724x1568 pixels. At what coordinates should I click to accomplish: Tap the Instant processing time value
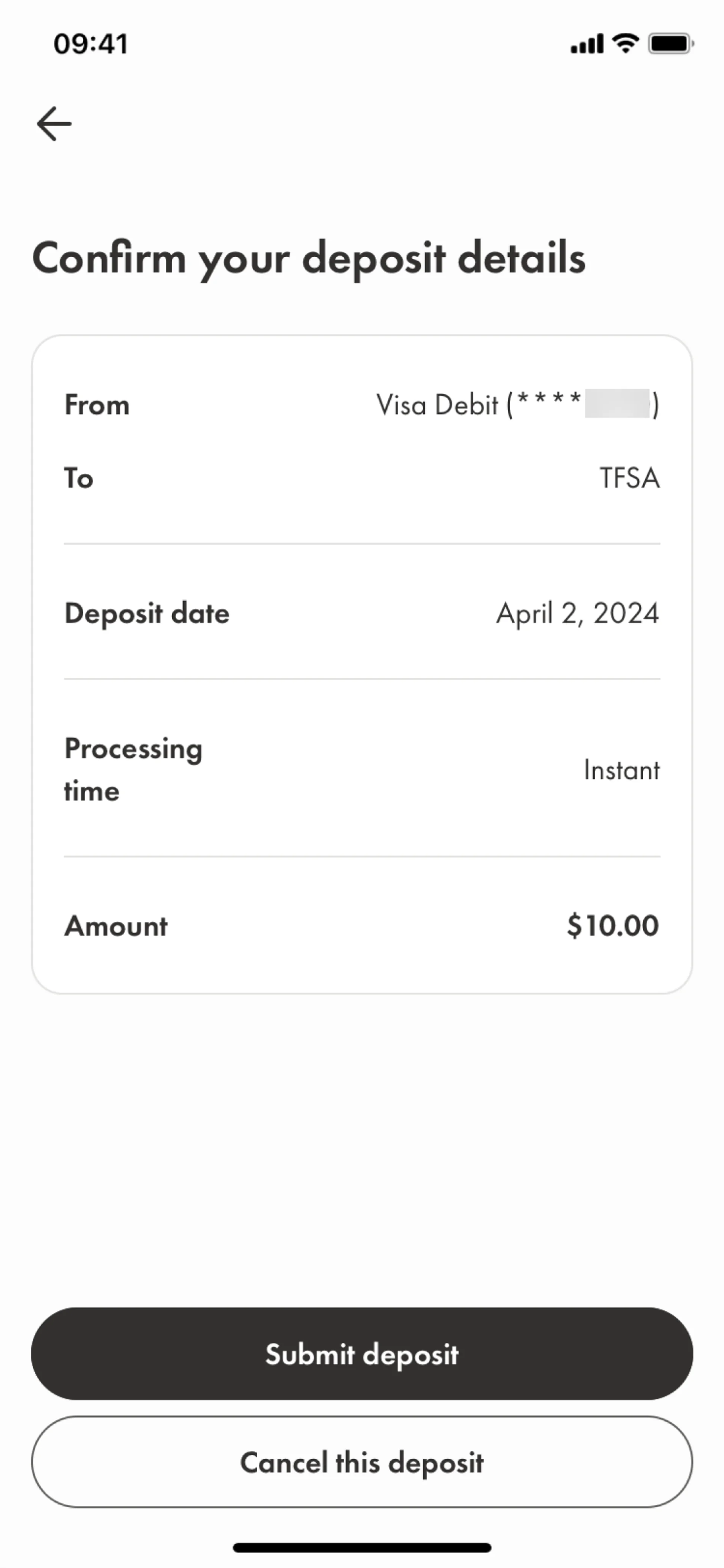621,770
